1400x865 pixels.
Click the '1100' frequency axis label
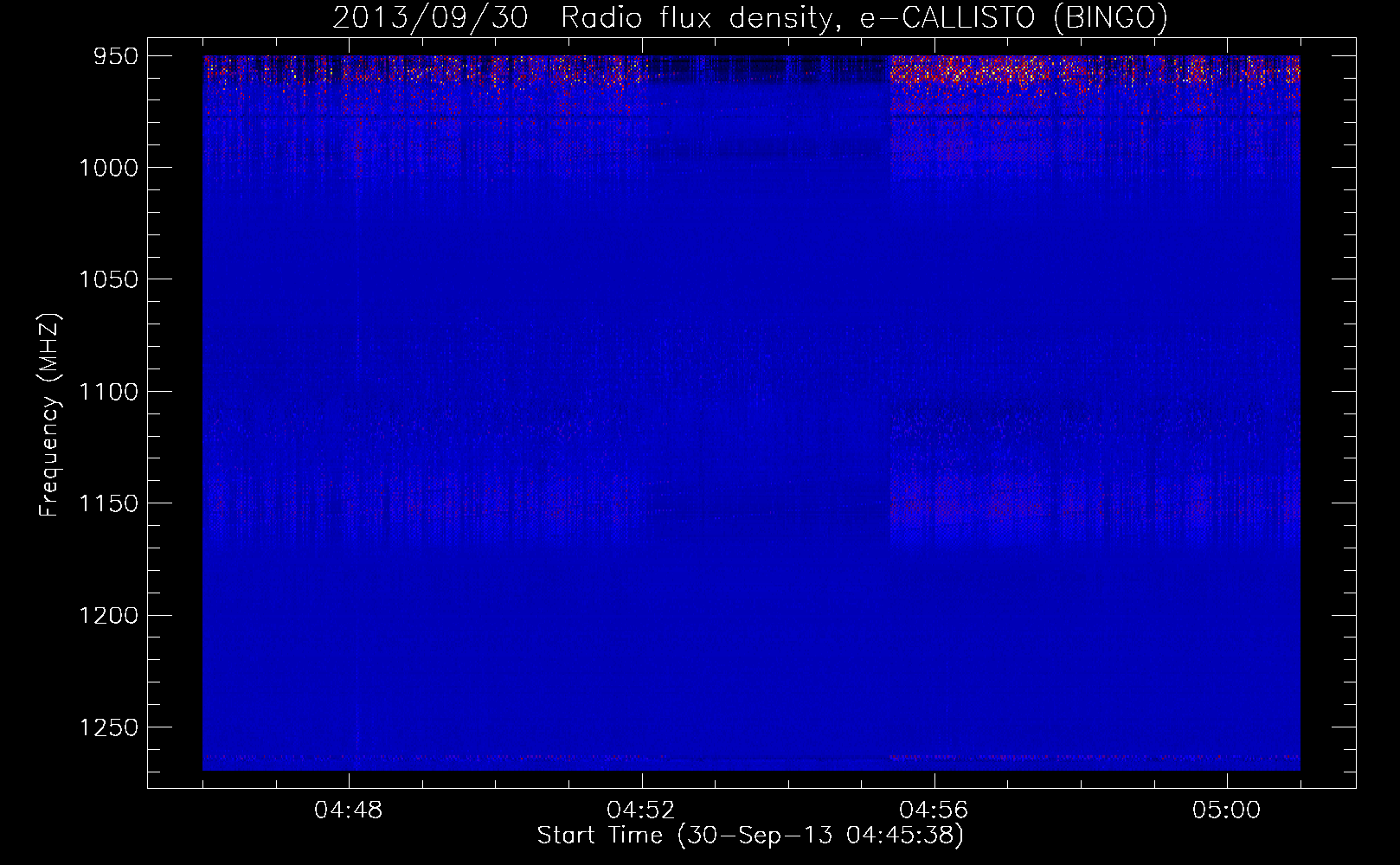[x=108, y=392]
